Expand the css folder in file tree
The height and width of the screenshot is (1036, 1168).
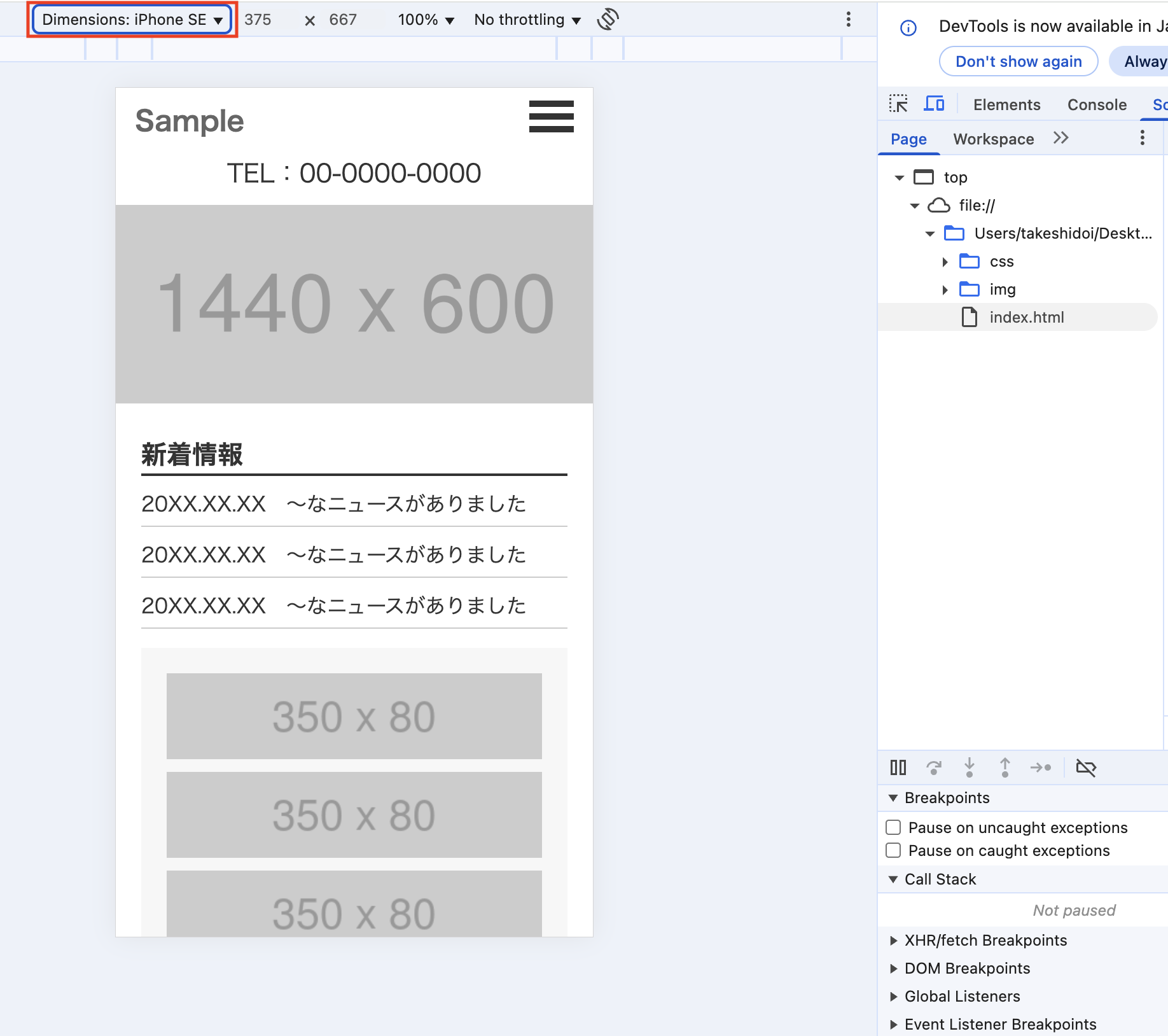pos(945,262)
